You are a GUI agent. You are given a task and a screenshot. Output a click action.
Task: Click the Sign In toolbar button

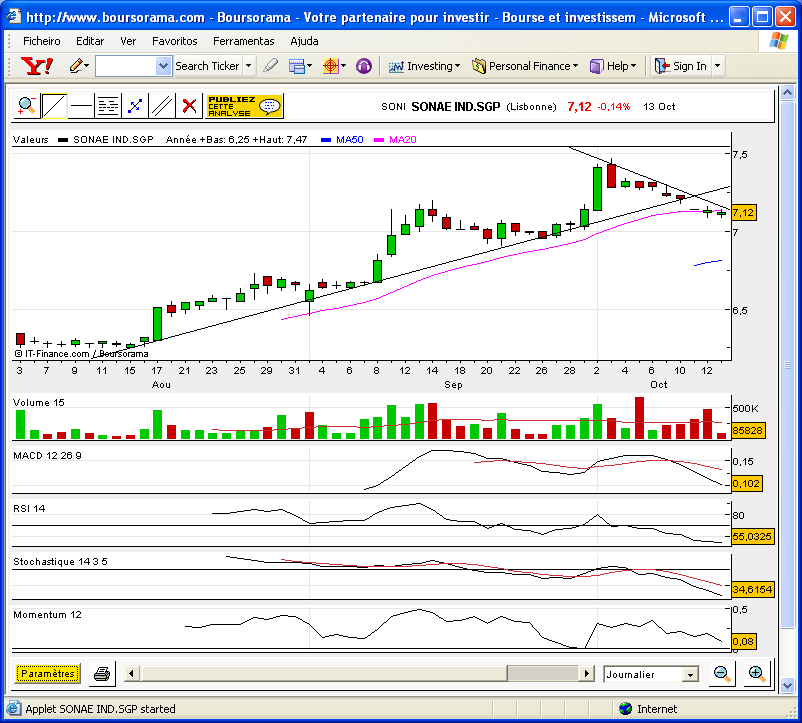(x=682, y=66)
